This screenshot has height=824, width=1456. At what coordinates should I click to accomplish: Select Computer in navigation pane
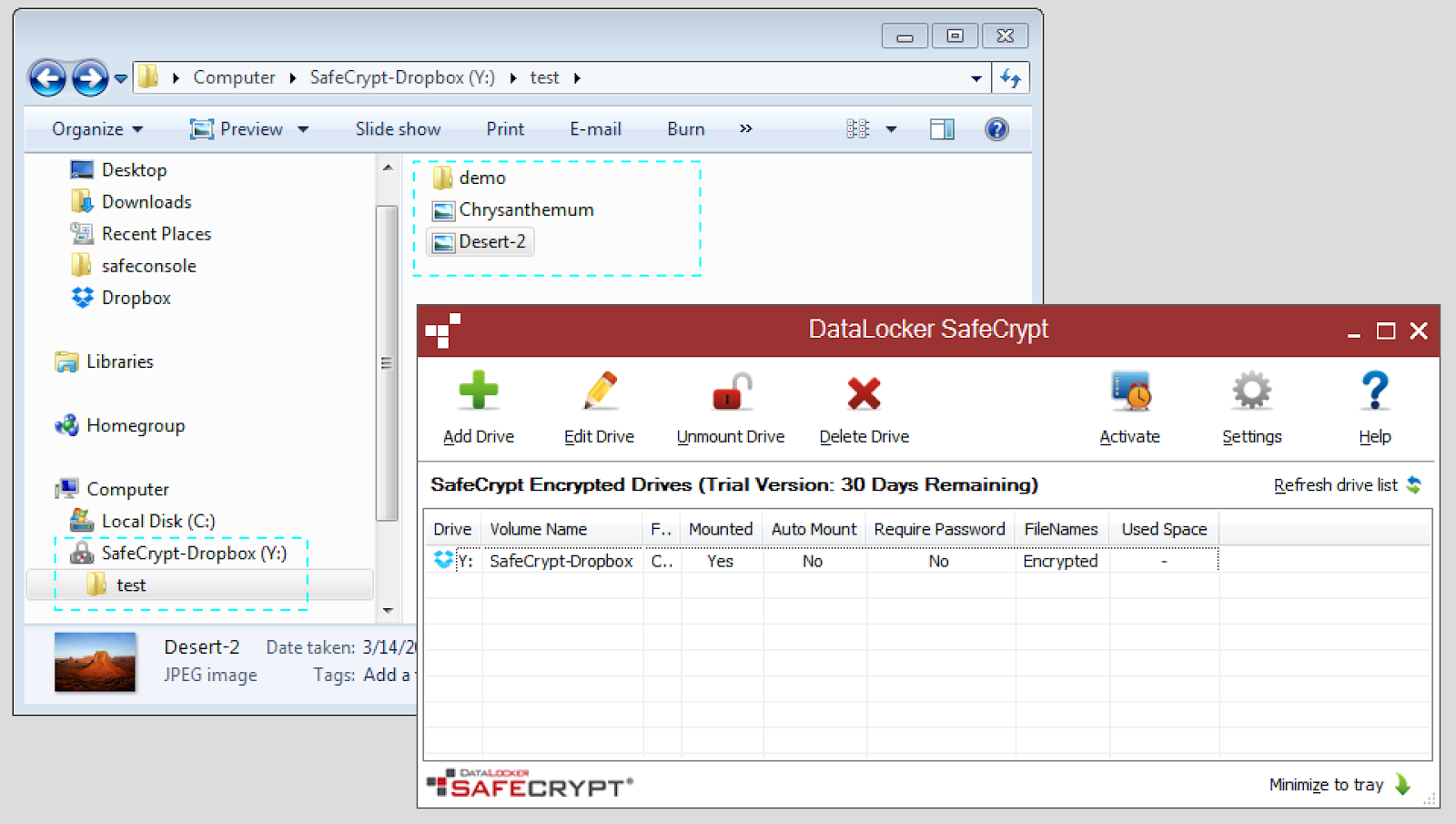pos(128,489)
